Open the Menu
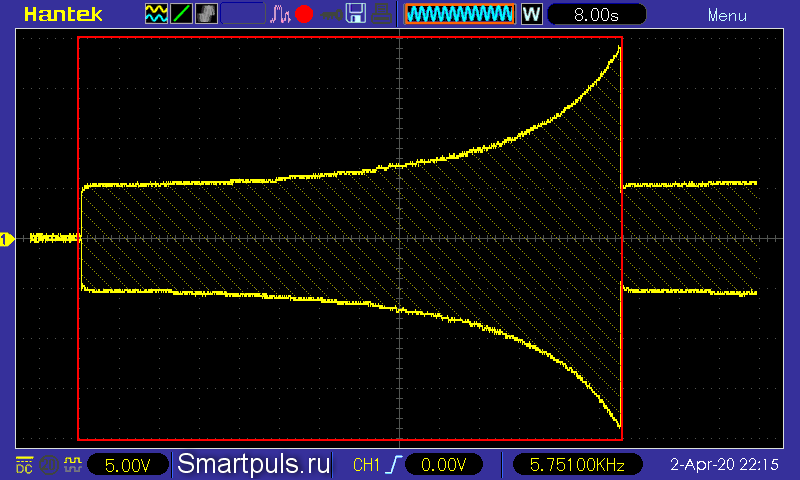 tap(727, 16)
